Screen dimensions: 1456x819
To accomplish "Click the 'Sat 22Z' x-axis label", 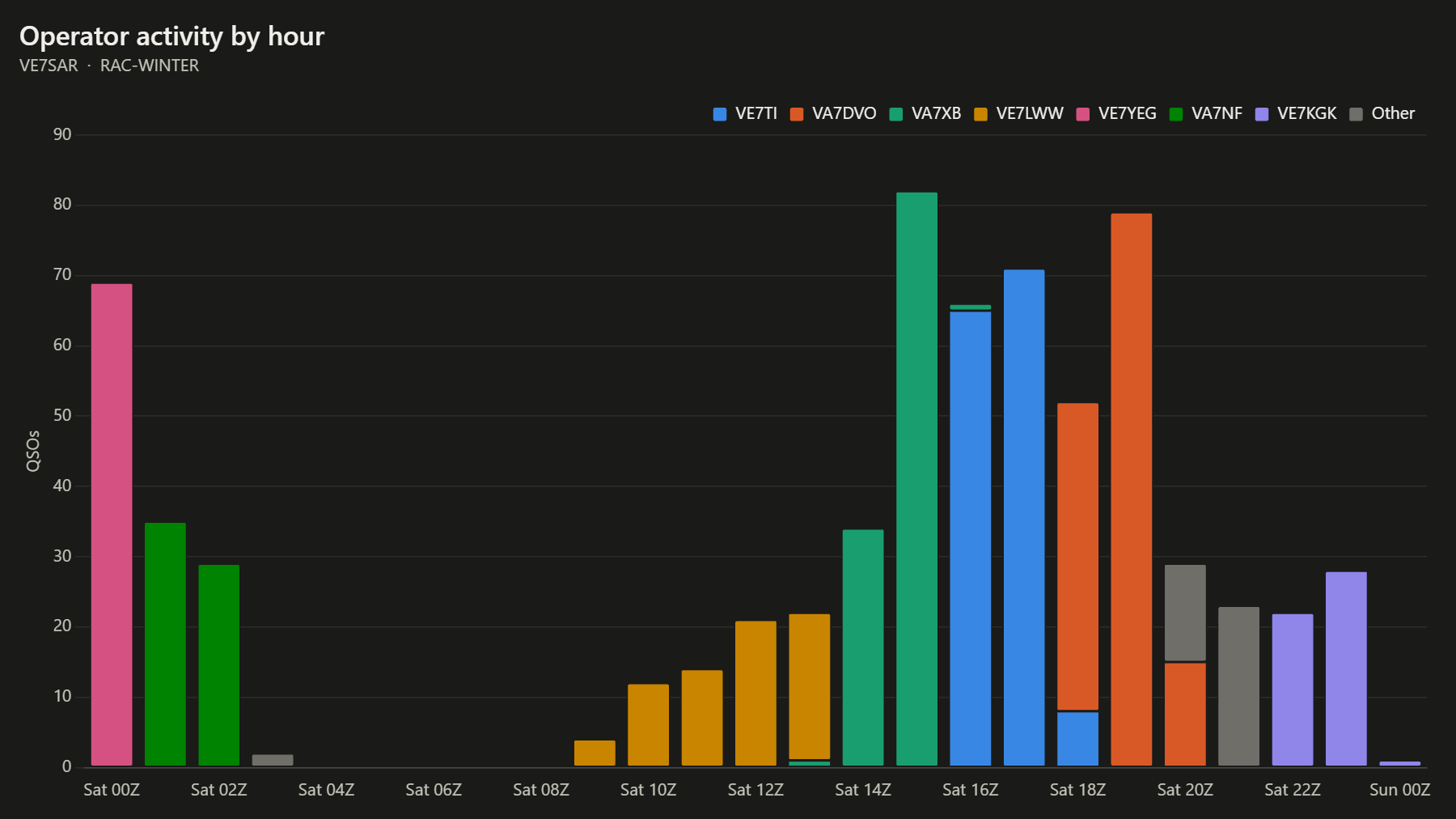I will click(x=1293, y=790).
